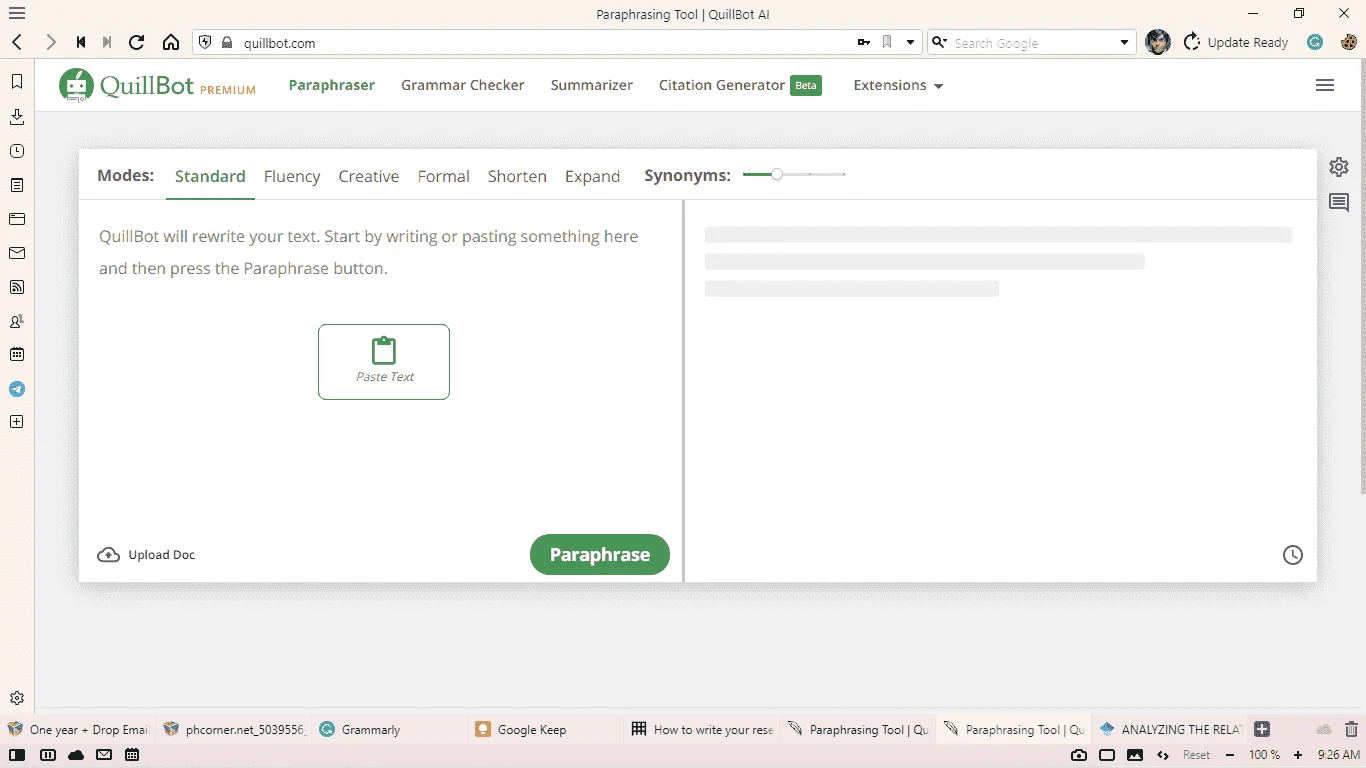The image size is (1366, 768).
Task: Switch to Fluency mode
Action: (292, 176)
